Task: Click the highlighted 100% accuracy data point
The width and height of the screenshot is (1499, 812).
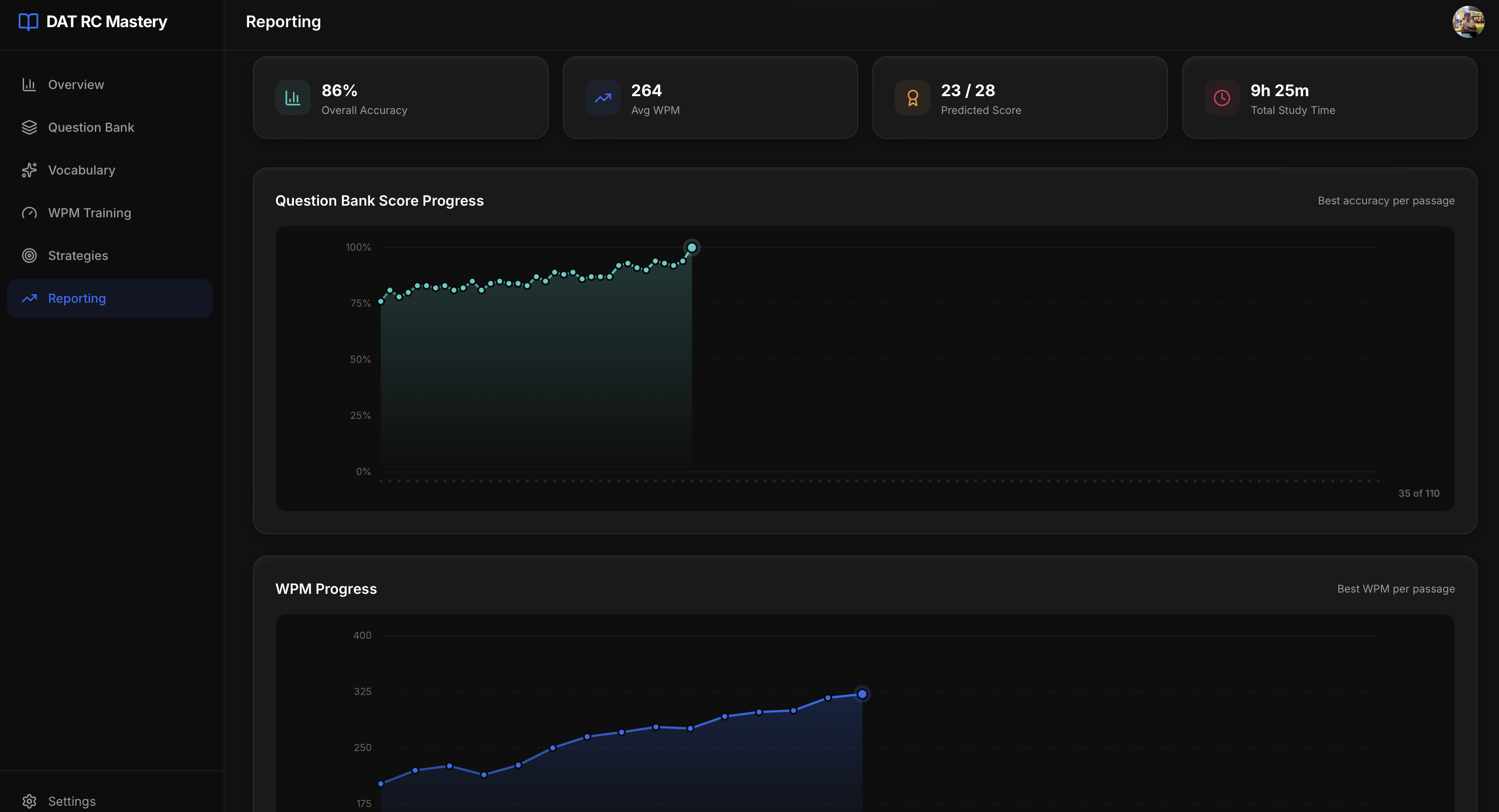Action: coord(691,248)
